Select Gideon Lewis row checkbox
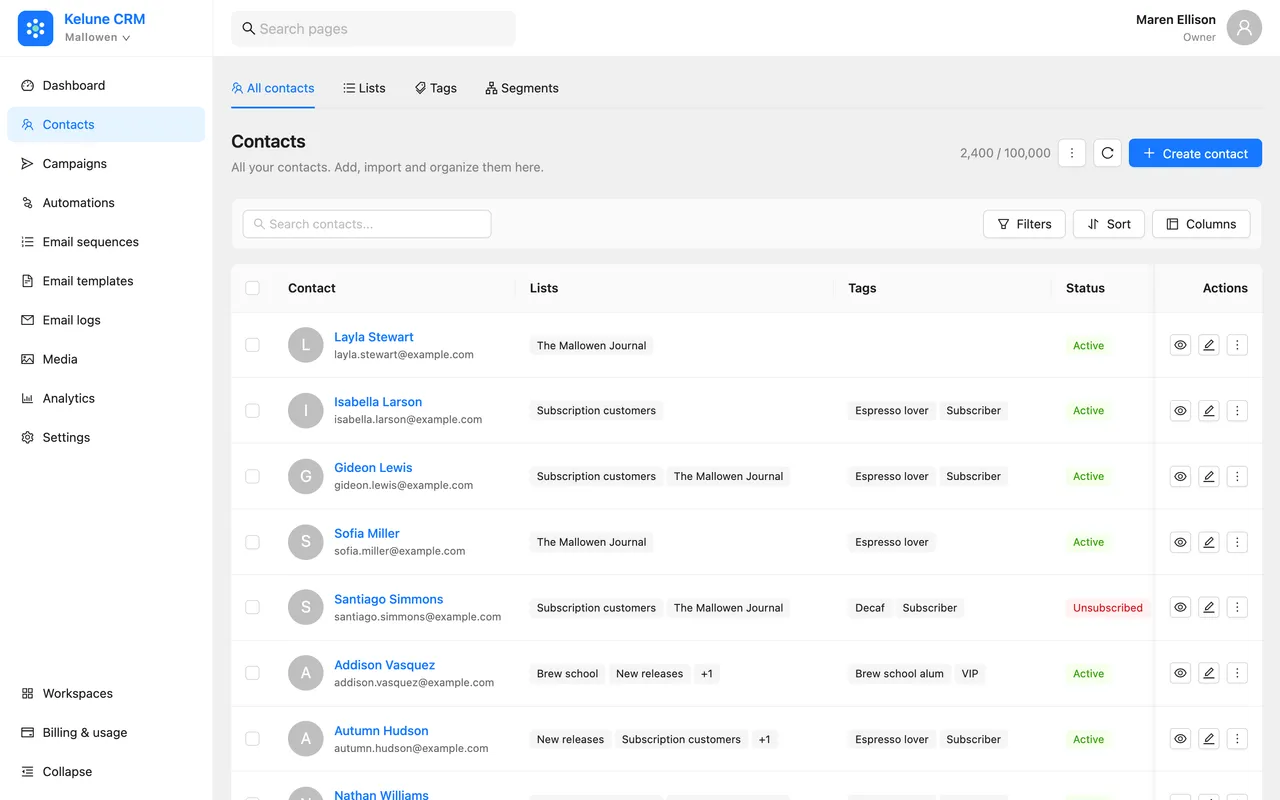 click(252, 476)
